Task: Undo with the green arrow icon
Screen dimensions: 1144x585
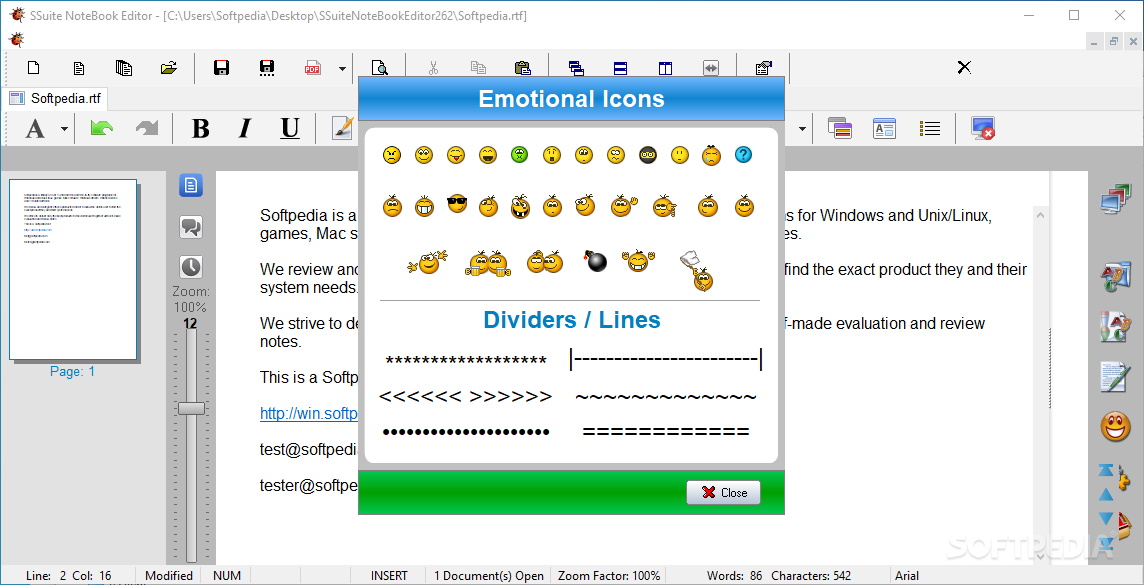Action: click(x=101, y=128)
